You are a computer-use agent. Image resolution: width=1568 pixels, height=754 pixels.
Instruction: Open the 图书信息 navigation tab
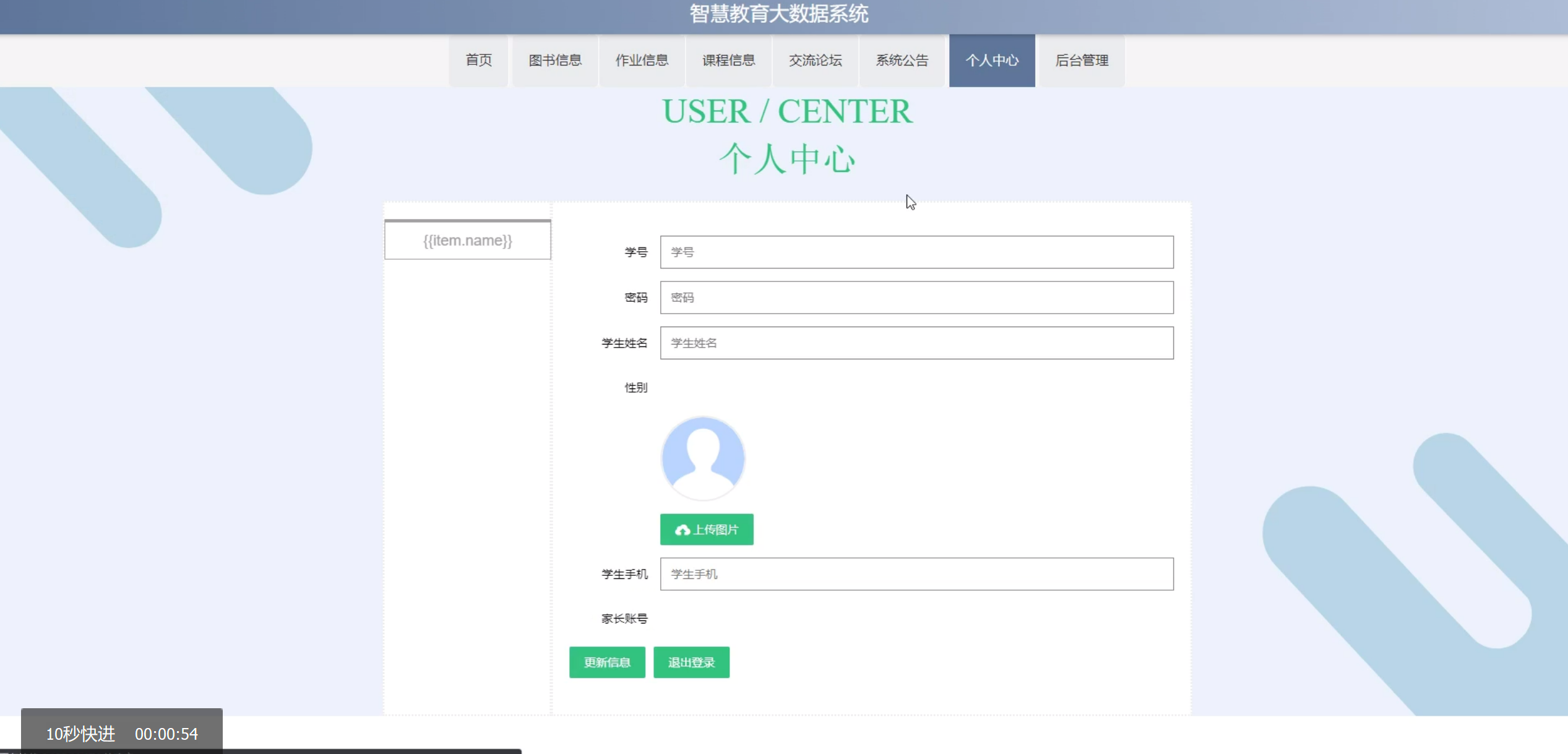[554, 60]
